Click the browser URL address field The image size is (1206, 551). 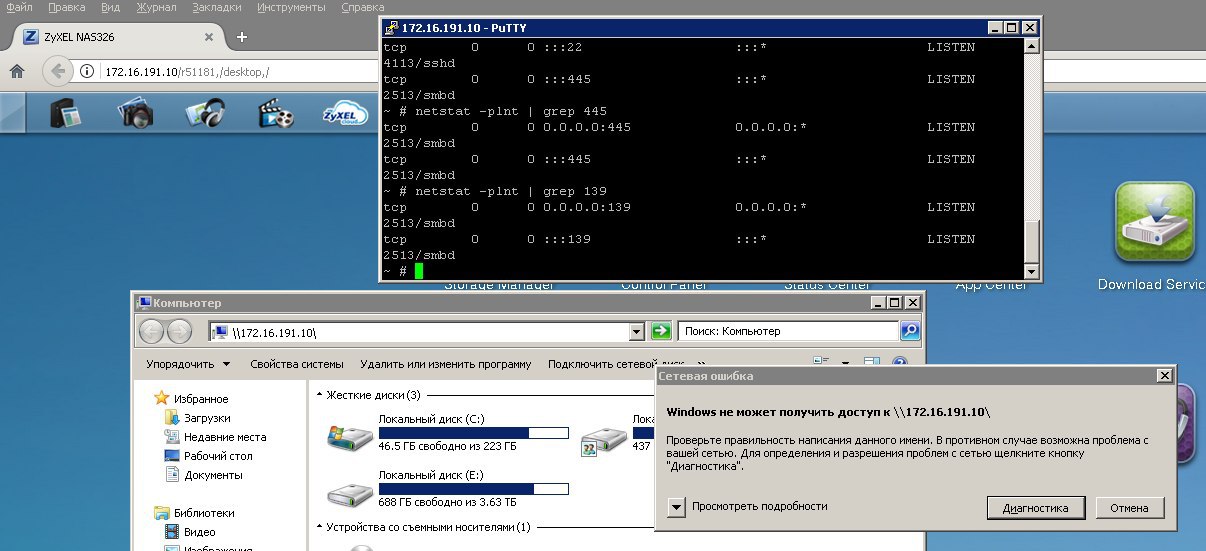240,72
